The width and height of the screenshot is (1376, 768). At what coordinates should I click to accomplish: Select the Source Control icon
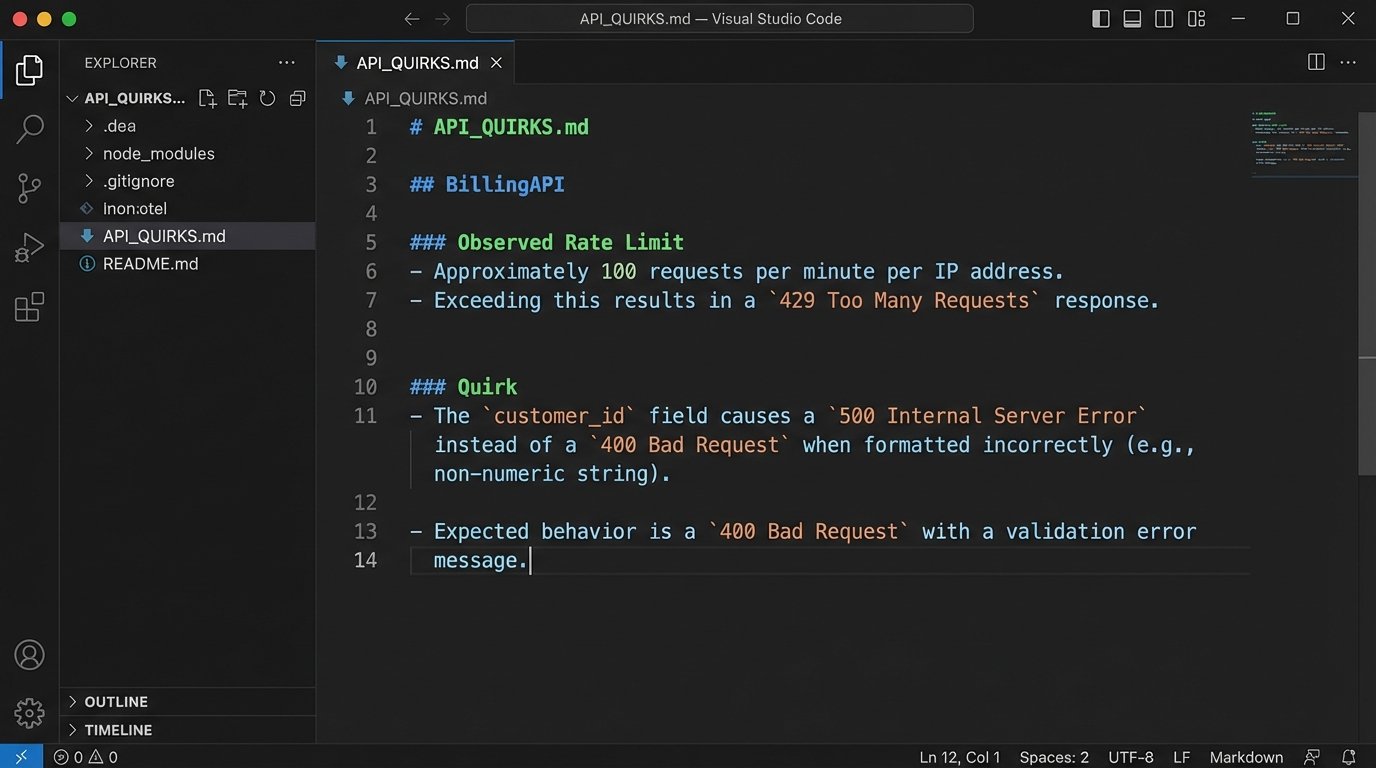click(x=29, y=188)
